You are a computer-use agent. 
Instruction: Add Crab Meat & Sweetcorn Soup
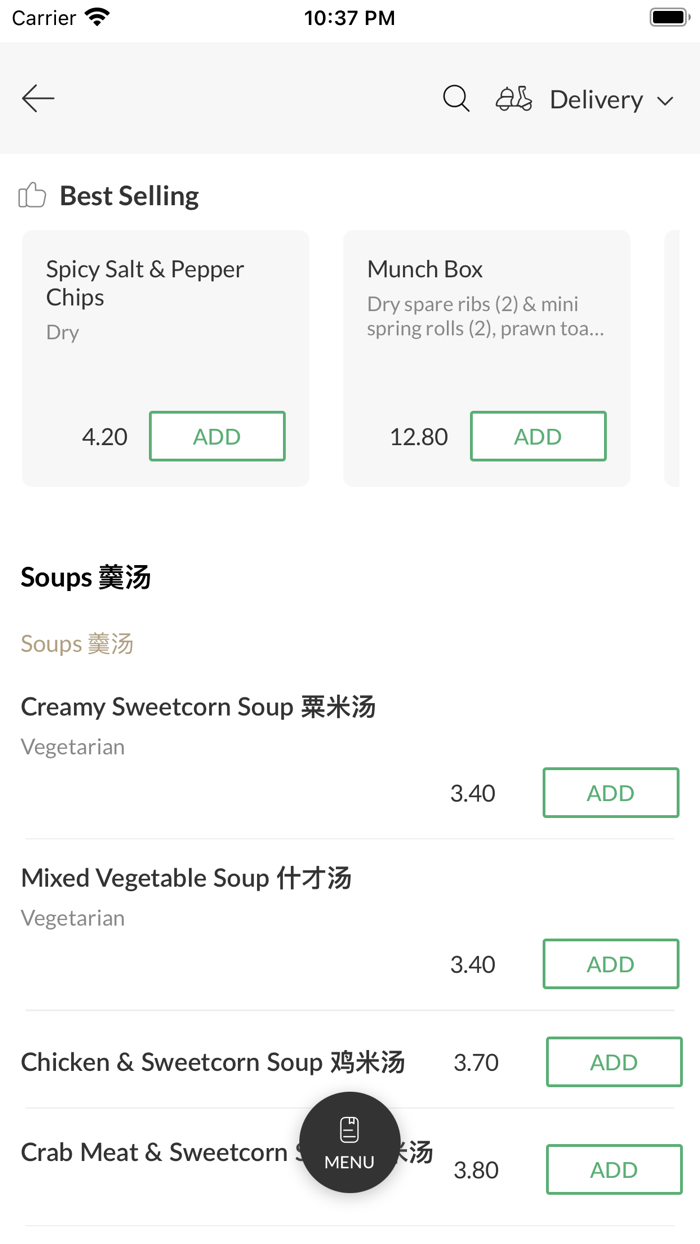point(613,1169)
